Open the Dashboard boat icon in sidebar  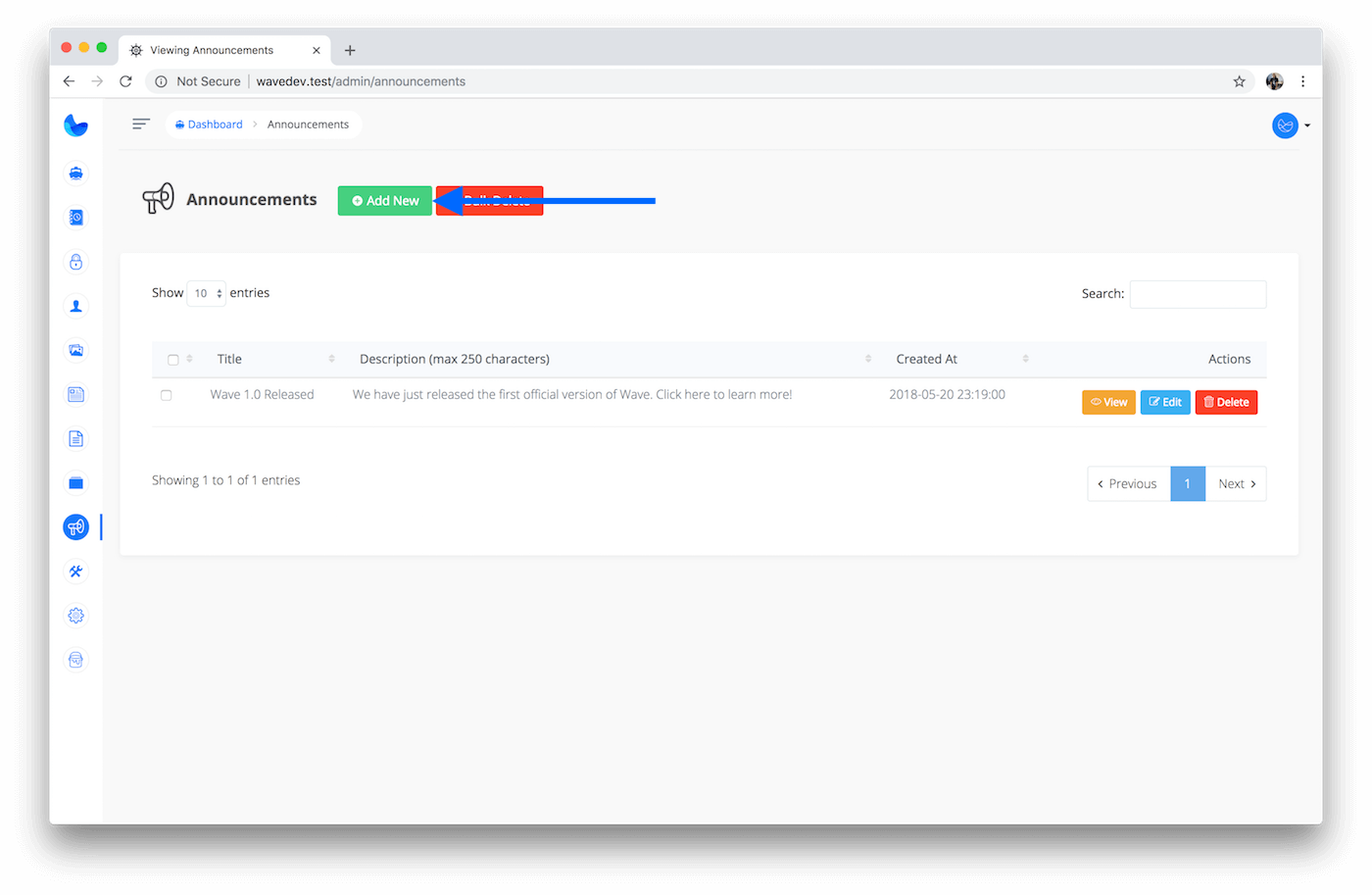pos(75,174)
